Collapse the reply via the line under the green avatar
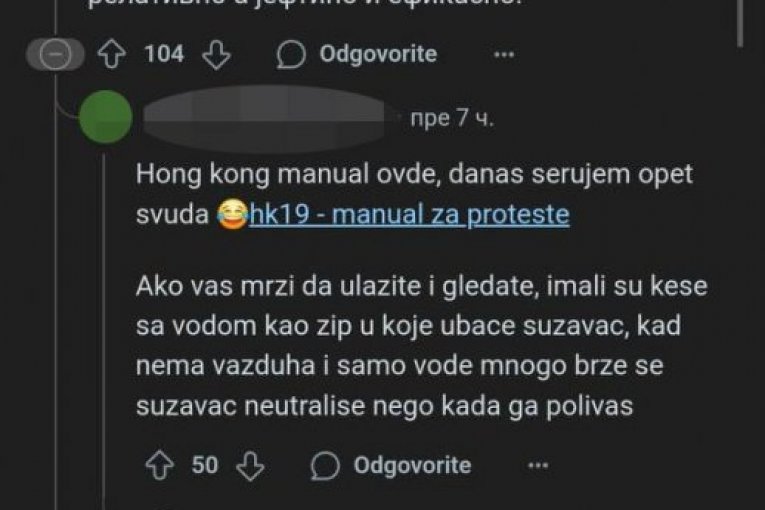765x510 pixels. point(103,332)
